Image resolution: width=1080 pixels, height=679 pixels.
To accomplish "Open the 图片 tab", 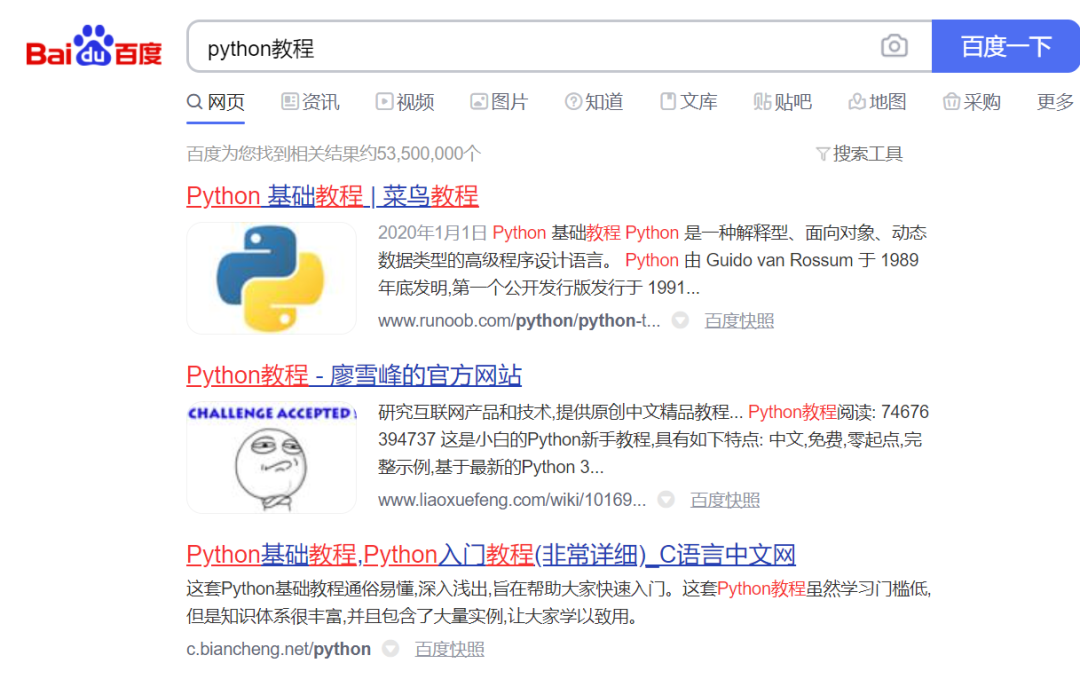I will (x=499, y=102).
